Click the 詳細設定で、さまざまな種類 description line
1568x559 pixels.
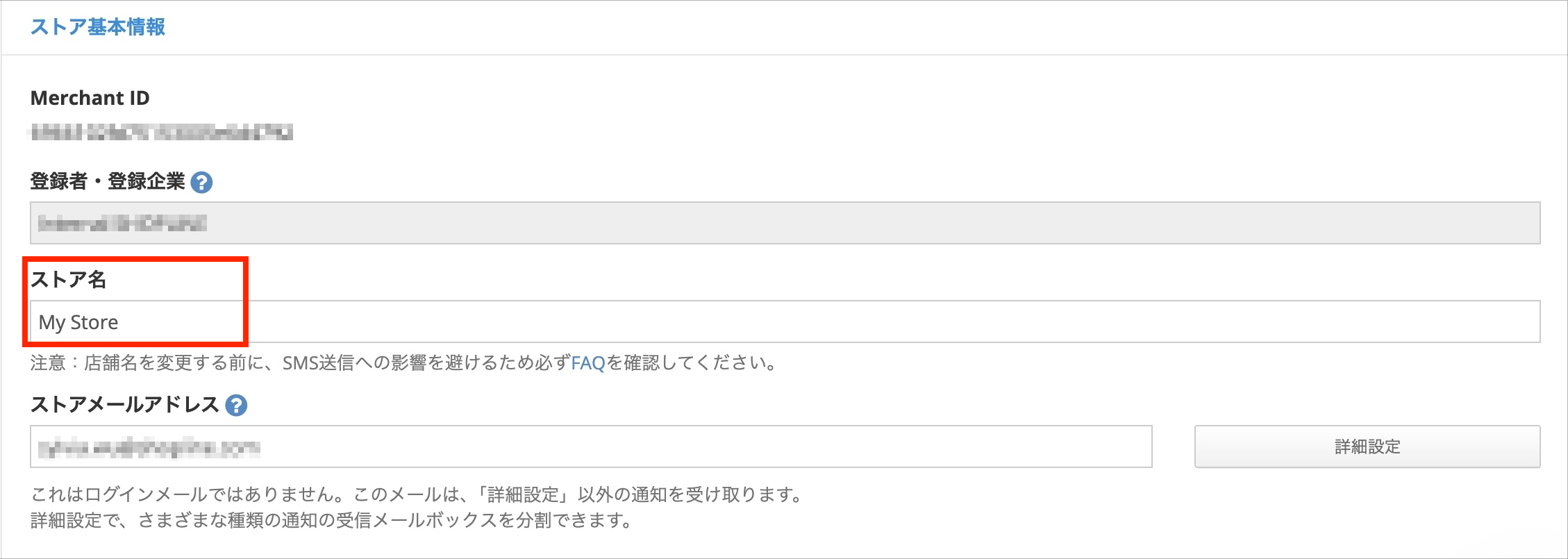click(x=331, y=520)
